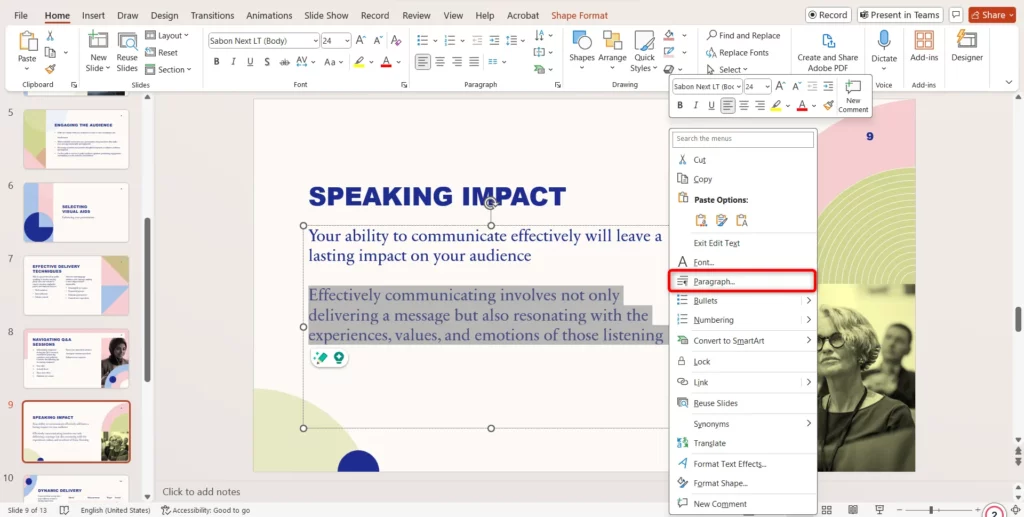
Task: Toggle Bold in the ribbon Font group
Action: [x=216, y=62]
